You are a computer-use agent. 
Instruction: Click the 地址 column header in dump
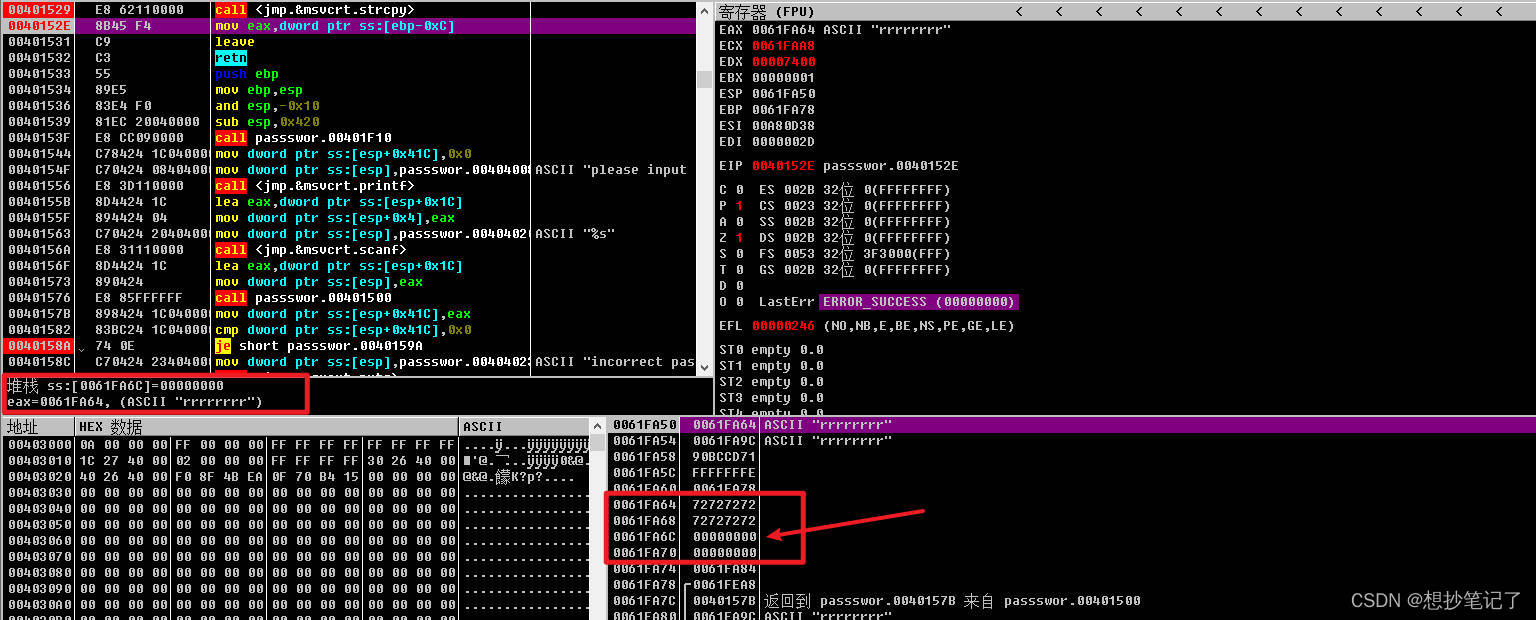coord(38,427)
